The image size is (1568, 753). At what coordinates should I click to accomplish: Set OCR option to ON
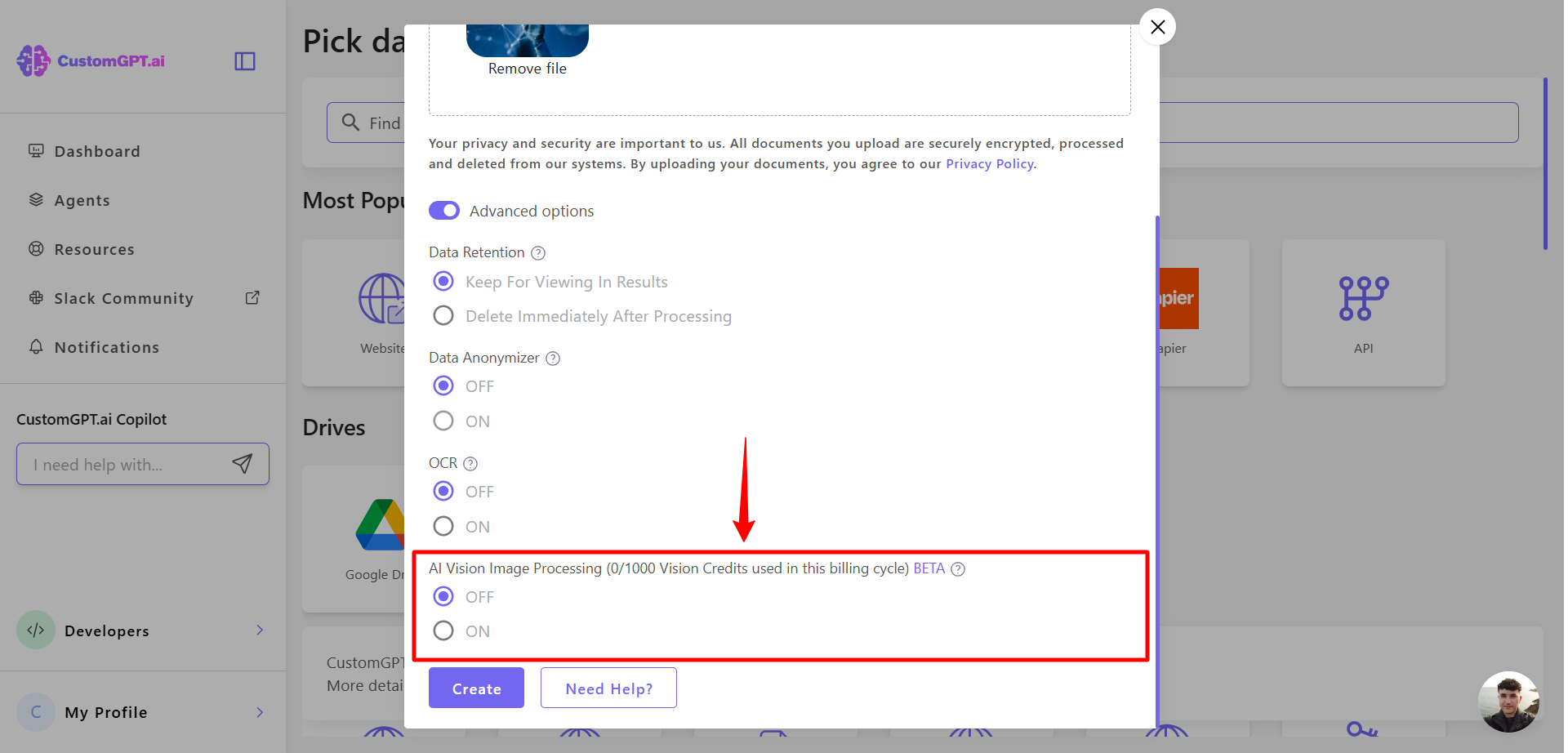[443, 526]
